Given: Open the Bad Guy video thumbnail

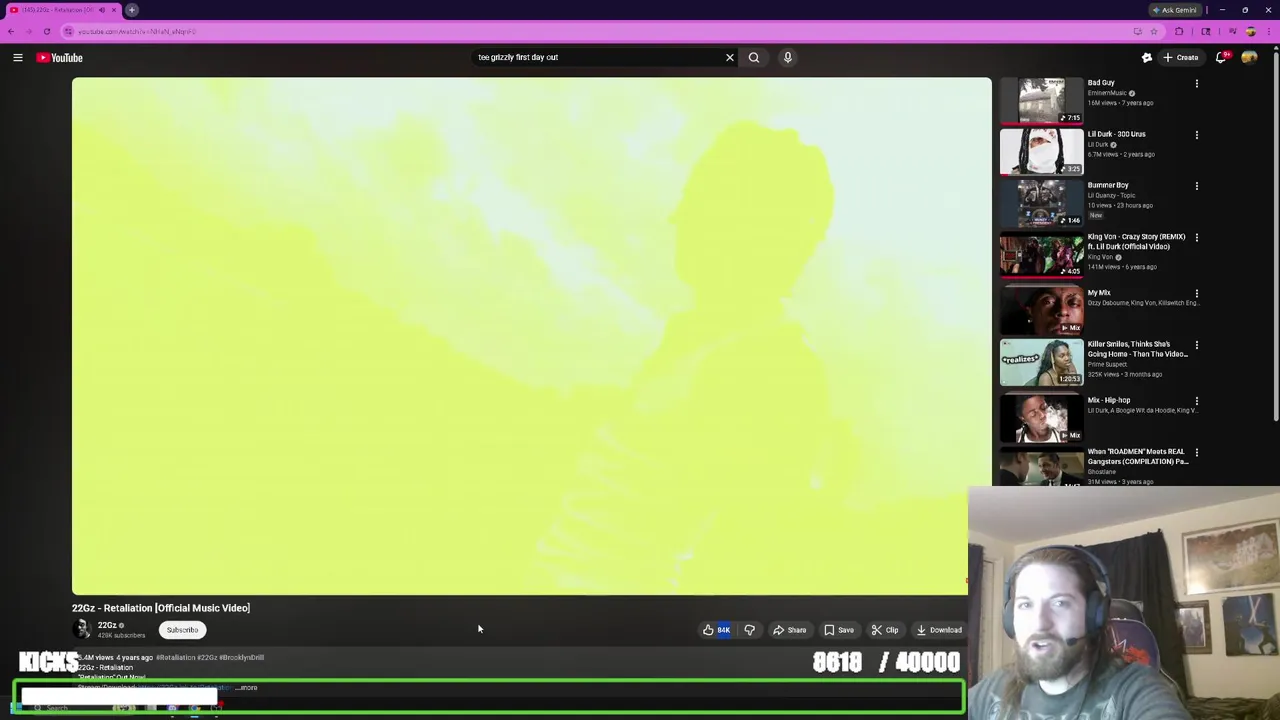Looking at the screenshot, I should click(1041, 100).
